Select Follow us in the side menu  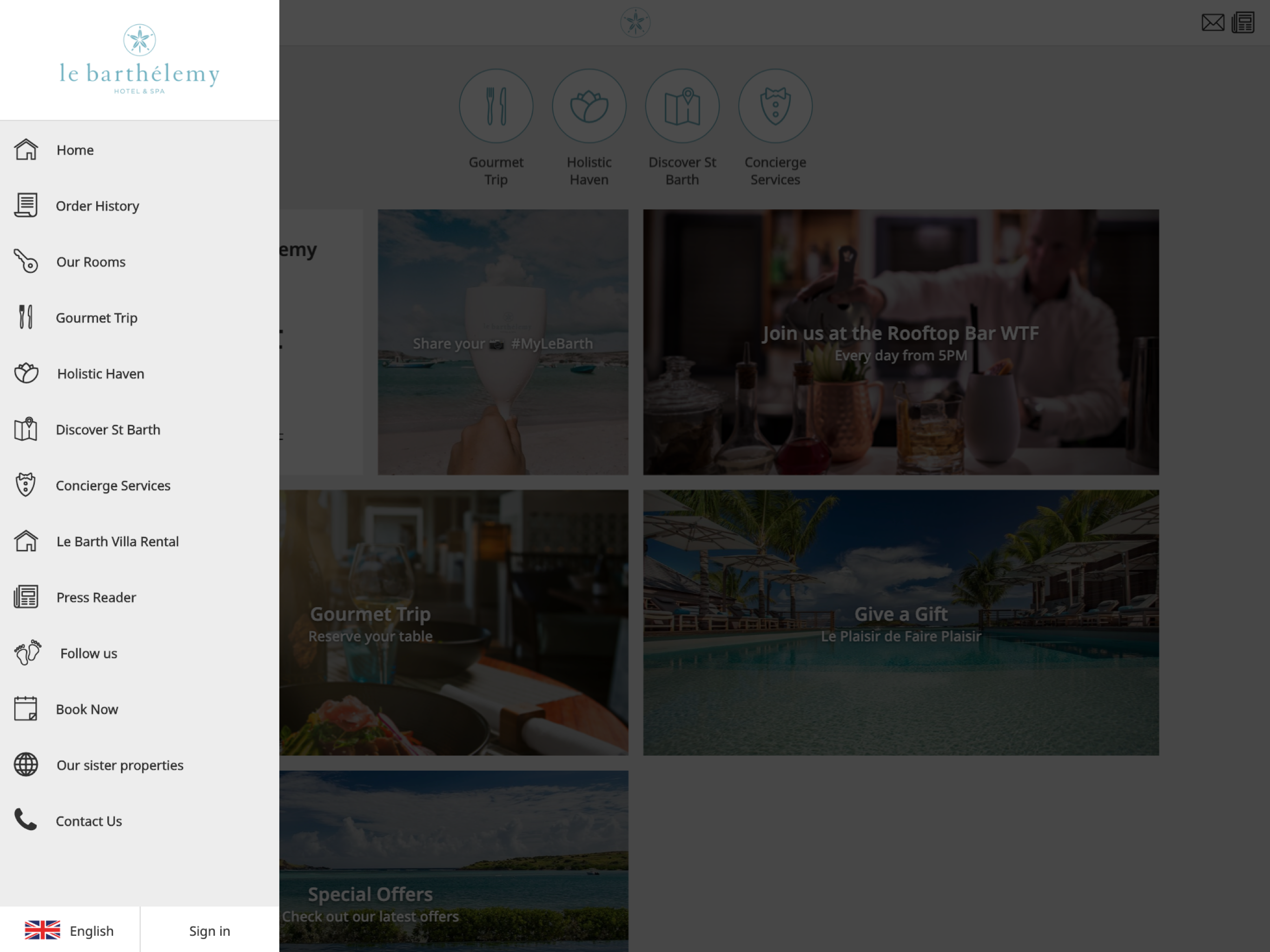coord(139,653)
